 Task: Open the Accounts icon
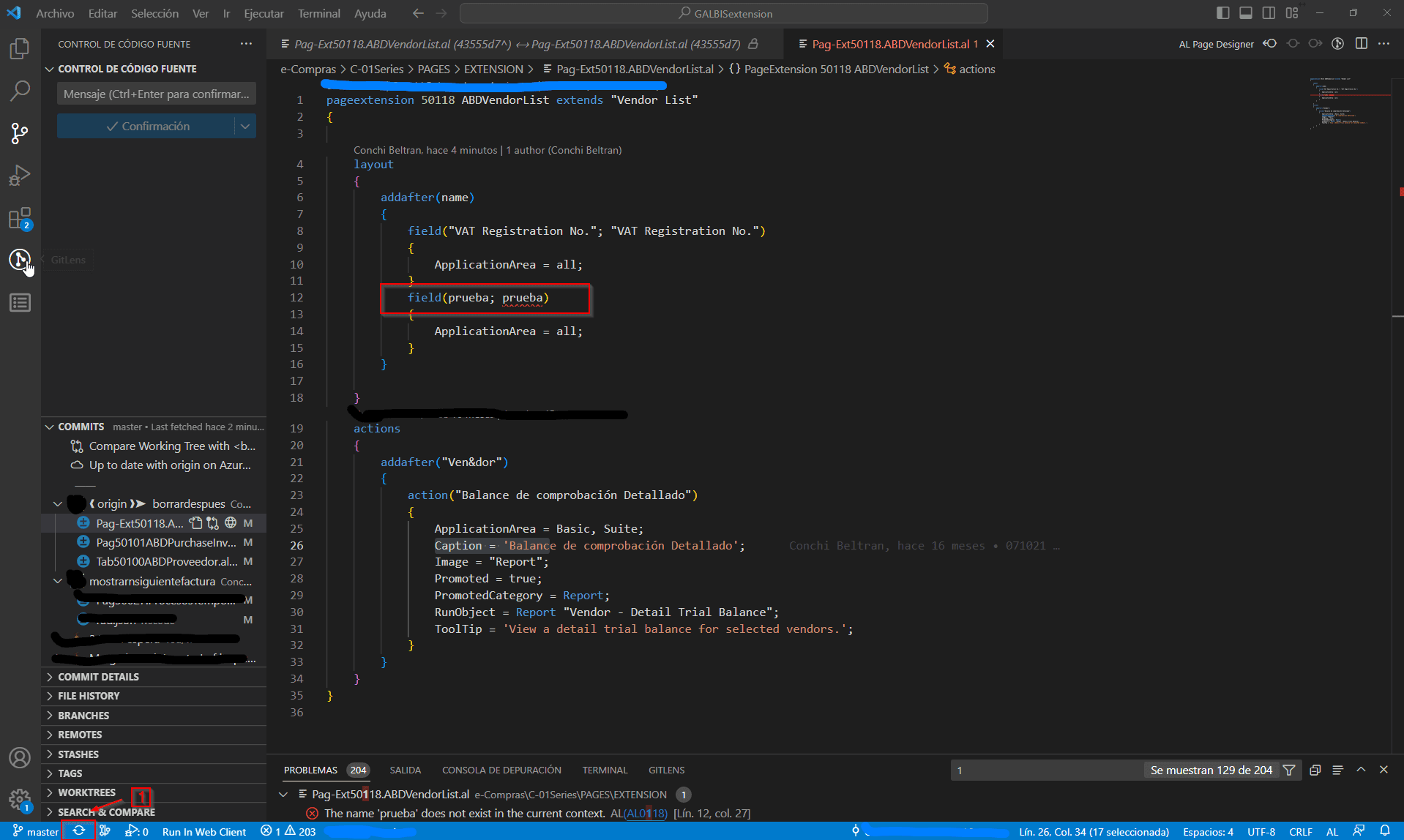coord(20,757)
